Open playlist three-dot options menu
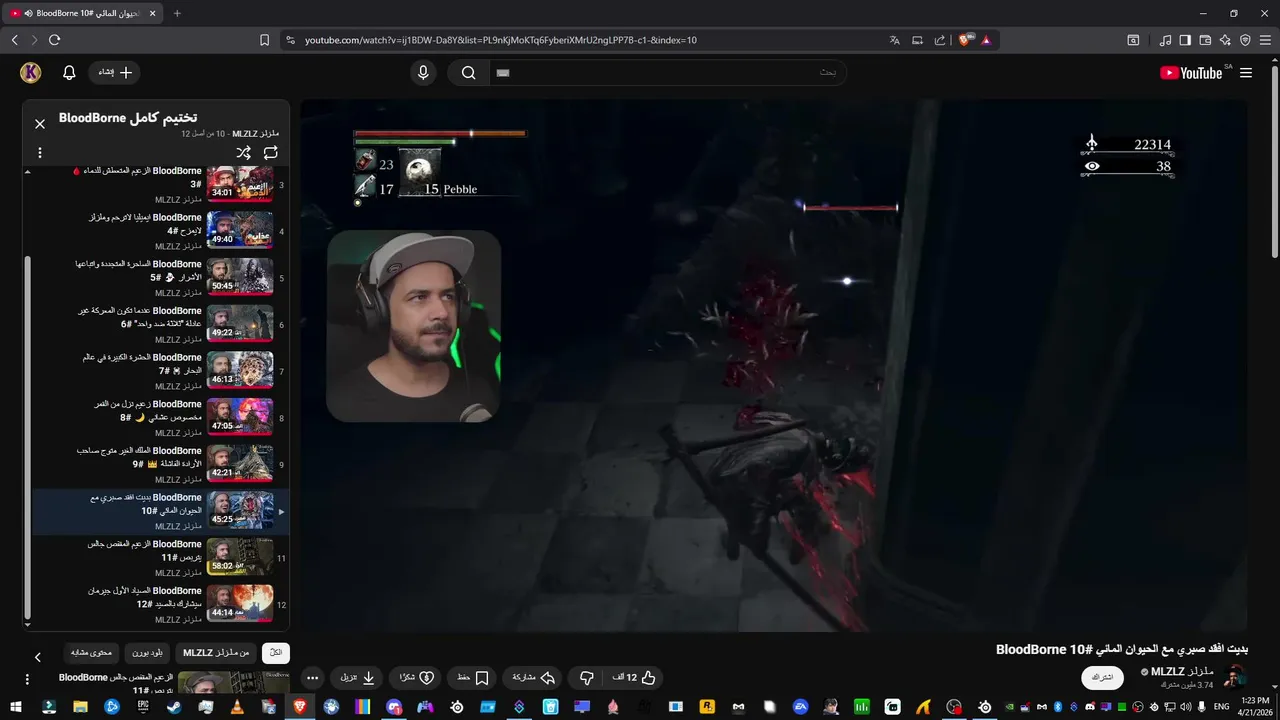 40,153
